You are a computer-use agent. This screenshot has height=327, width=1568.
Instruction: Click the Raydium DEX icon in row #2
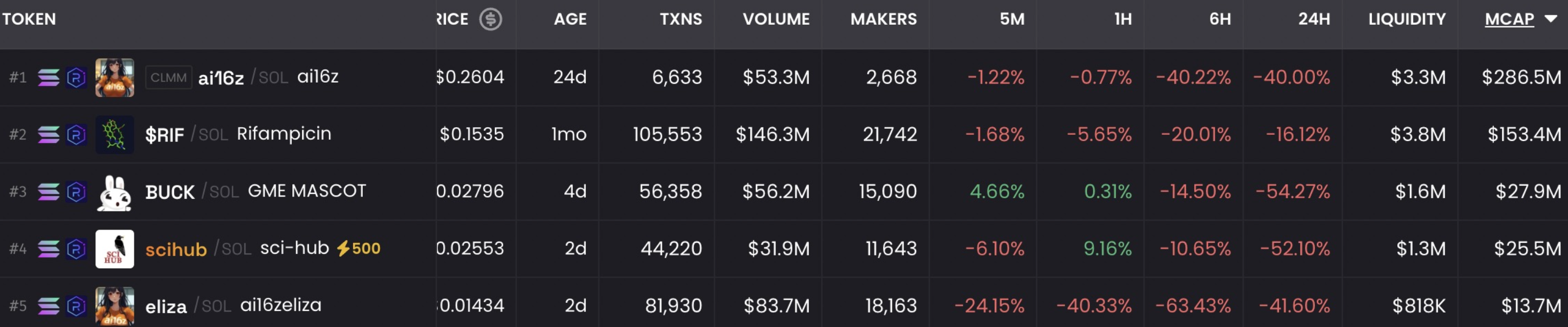tap(76, 134)
